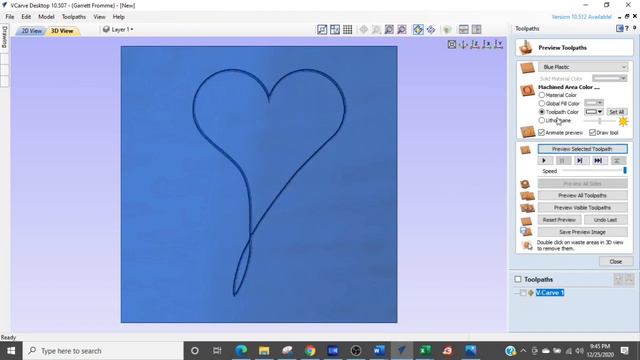Click the tile views toolbar icon
Screen dimensions: 640x360
click(x=335, y=29)
